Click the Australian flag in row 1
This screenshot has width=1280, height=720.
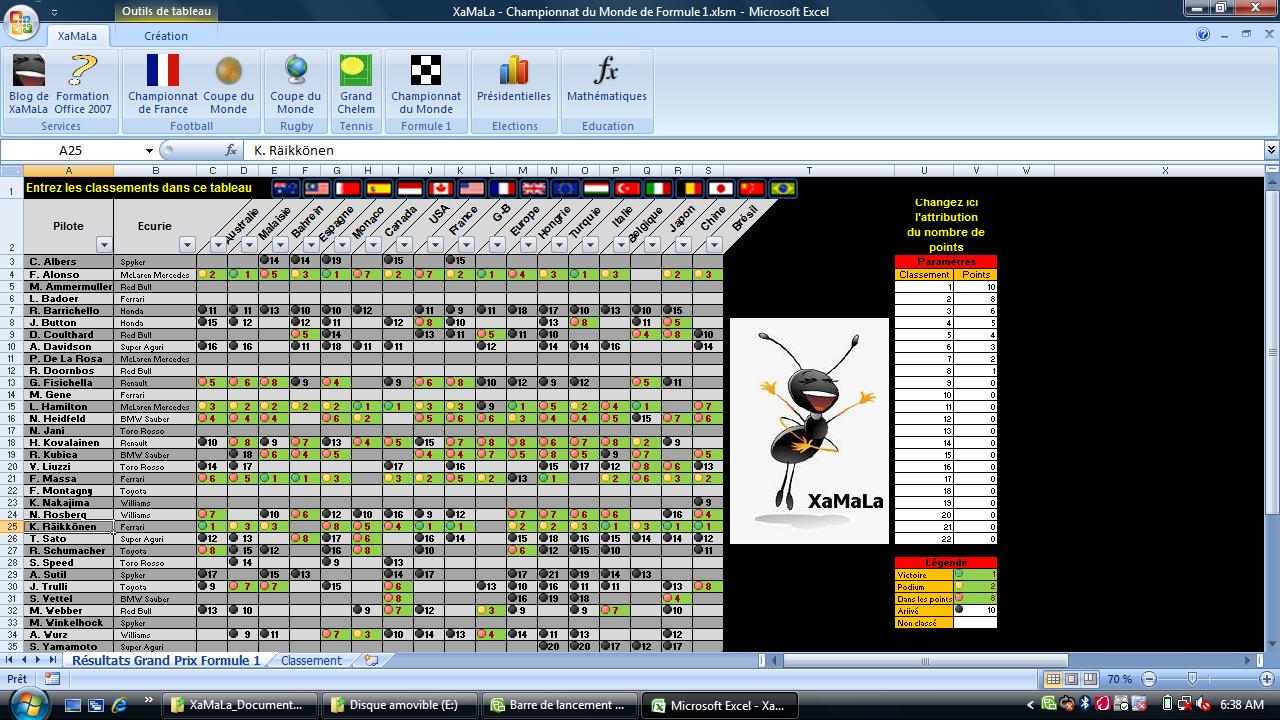tap(285, 188)
